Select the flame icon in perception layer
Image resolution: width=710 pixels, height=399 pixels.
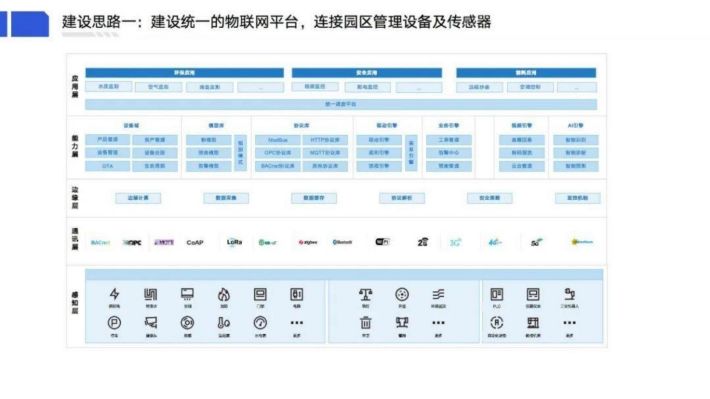(224, 294)
